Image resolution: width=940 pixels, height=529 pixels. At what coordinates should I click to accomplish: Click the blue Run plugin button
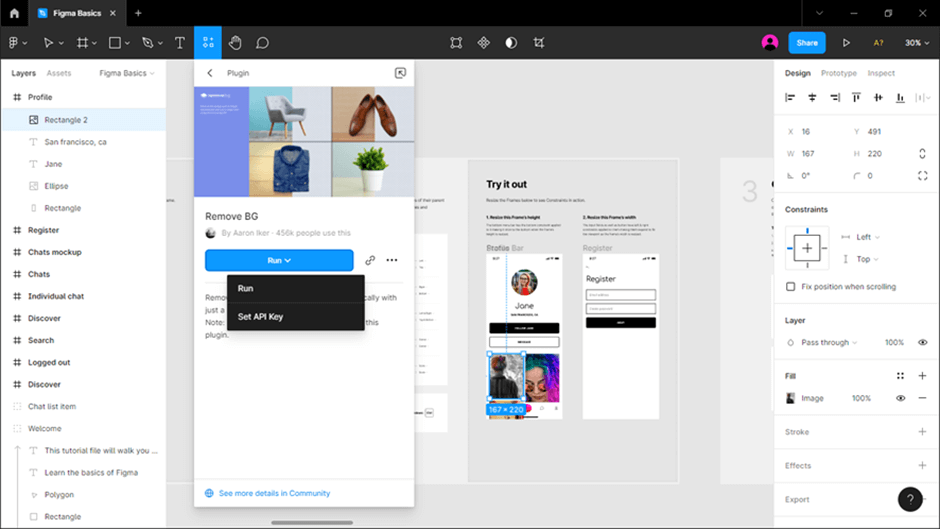(x=279, y=260)
